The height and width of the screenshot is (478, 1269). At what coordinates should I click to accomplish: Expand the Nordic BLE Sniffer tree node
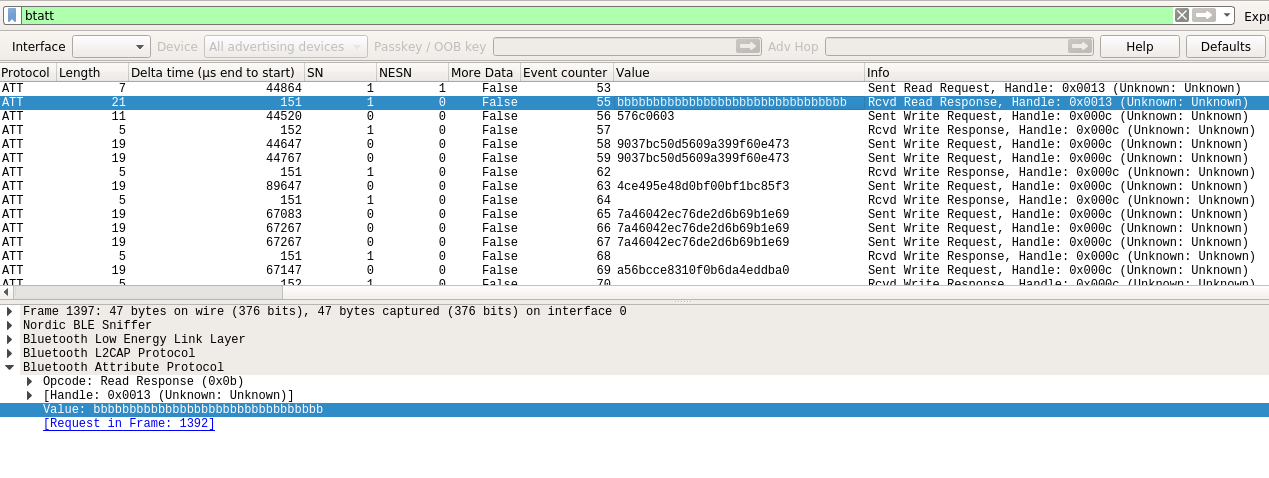click(10, 326)
